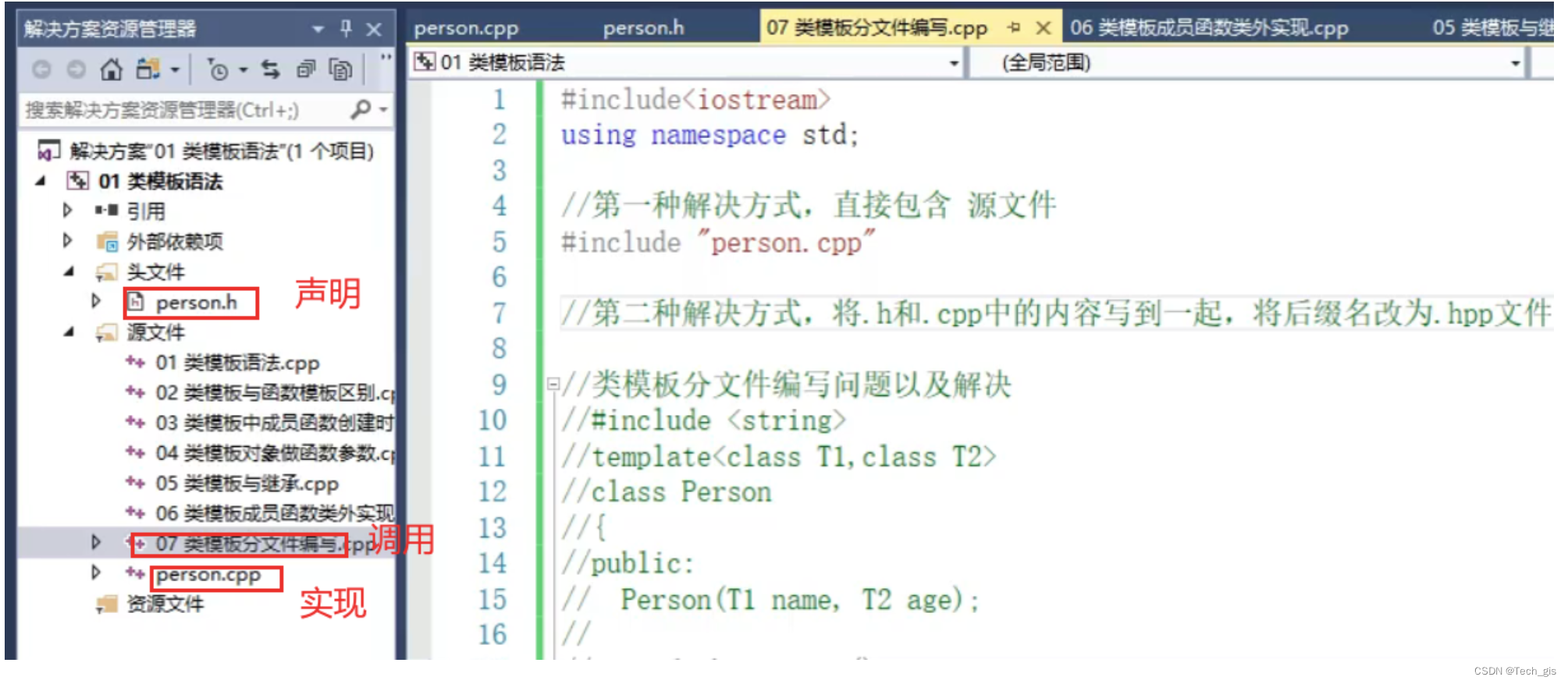
Task: Click the sync with active document icon
Action: click(271, 69)
